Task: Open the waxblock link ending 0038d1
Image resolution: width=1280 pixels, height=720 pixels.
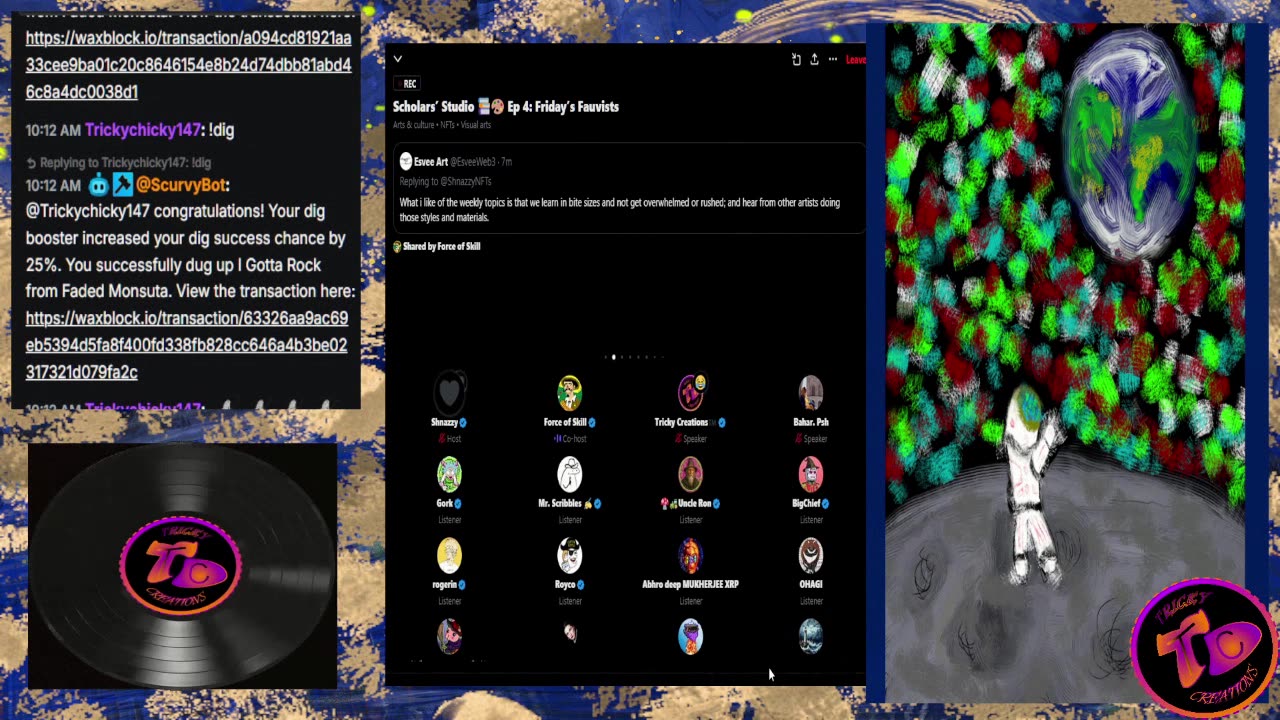Action: point(188,65)
